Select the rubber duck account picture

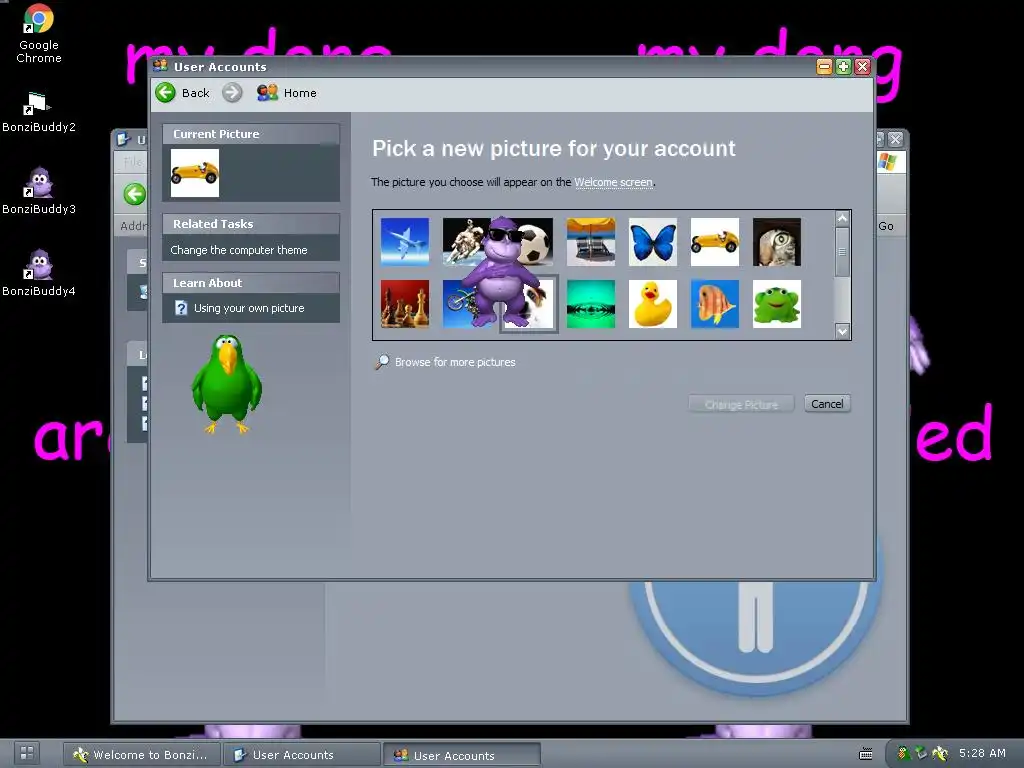[x=652, y=304]
